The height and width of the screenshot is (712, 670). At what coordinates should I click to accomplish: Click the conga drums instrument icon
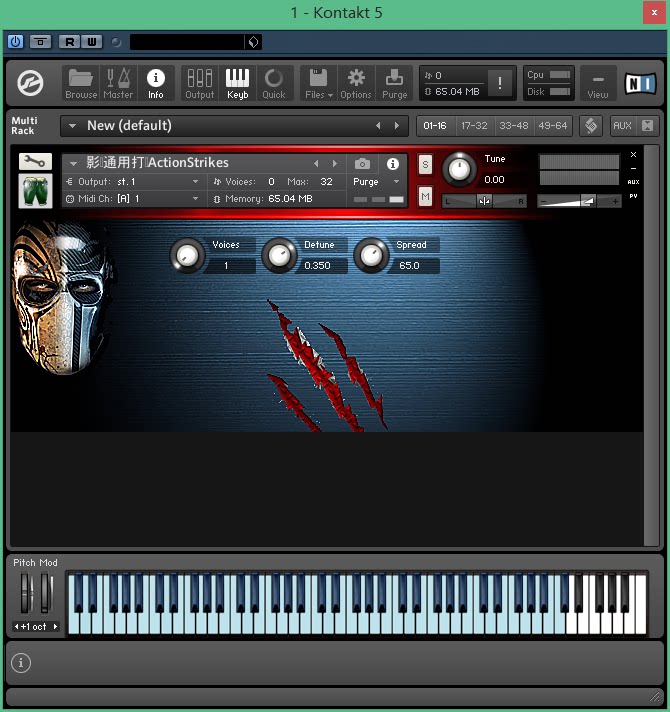pyautogui.click(x=35, y=191)
